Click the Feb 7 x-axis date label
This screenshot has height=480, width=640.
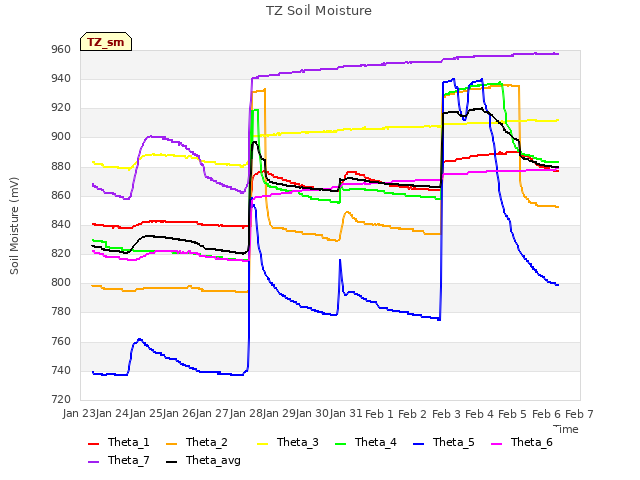tap(579, 414)
